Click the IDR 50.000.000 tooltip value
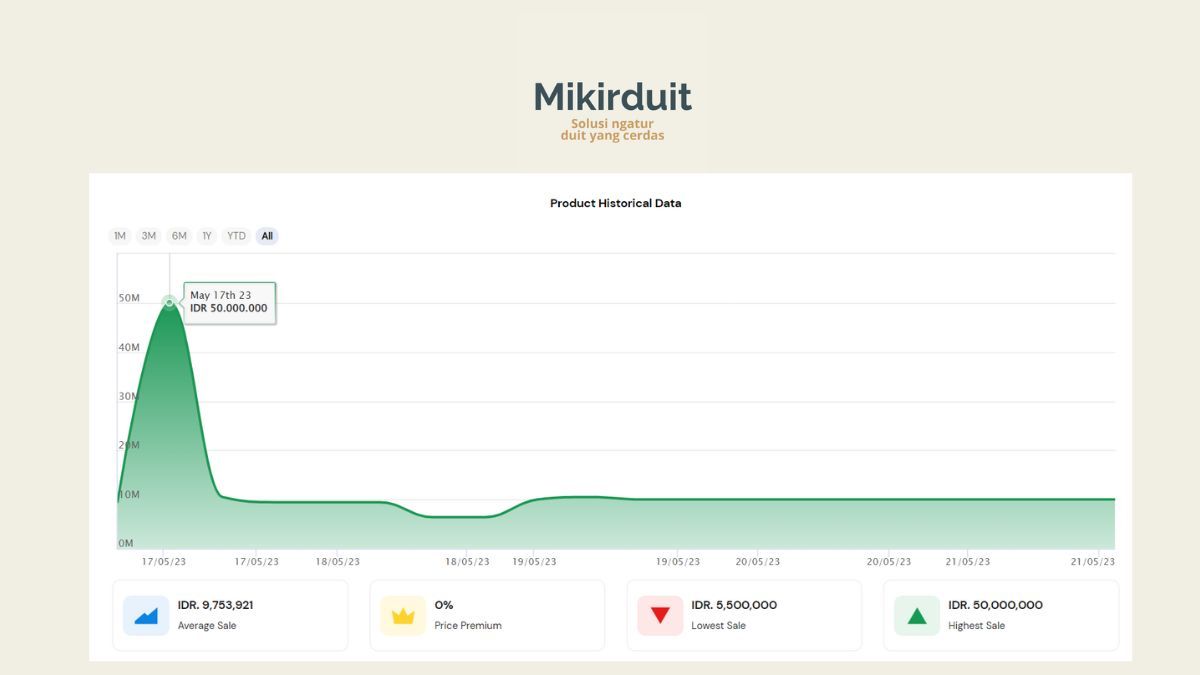 [x=229, y=308]
